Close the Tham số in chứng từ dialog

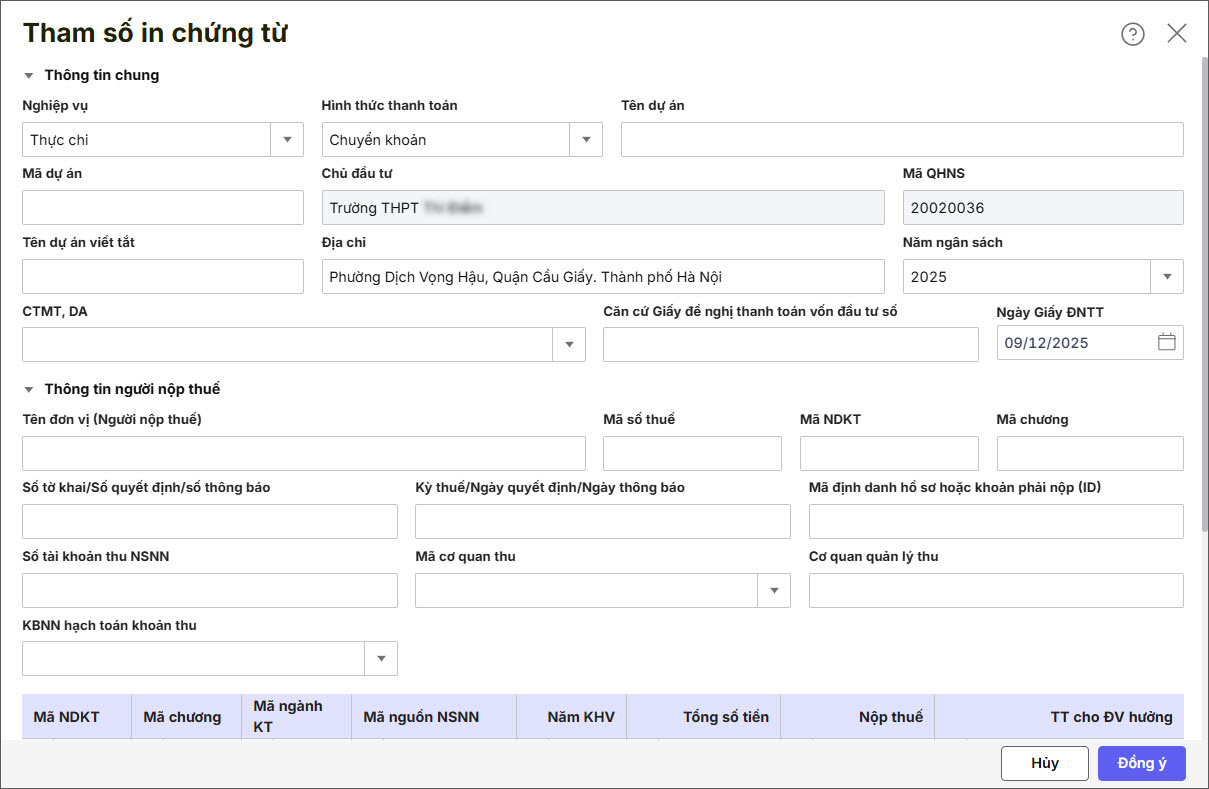point(1177,34)
